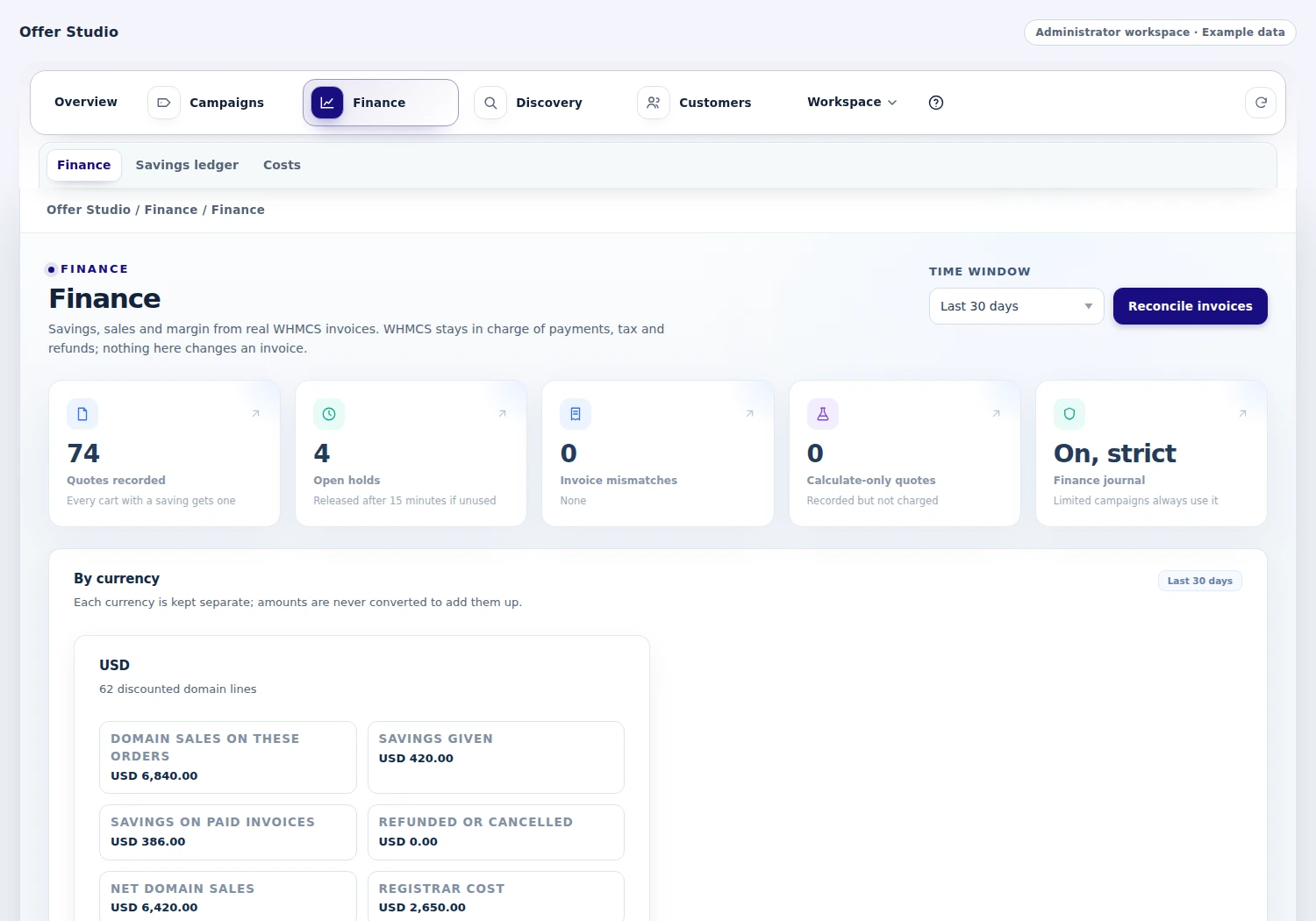Viewport: 1316px width, 921px height.
Task: Click the receipt icon on Invoice mismatches card
Action: click(576, 414)
